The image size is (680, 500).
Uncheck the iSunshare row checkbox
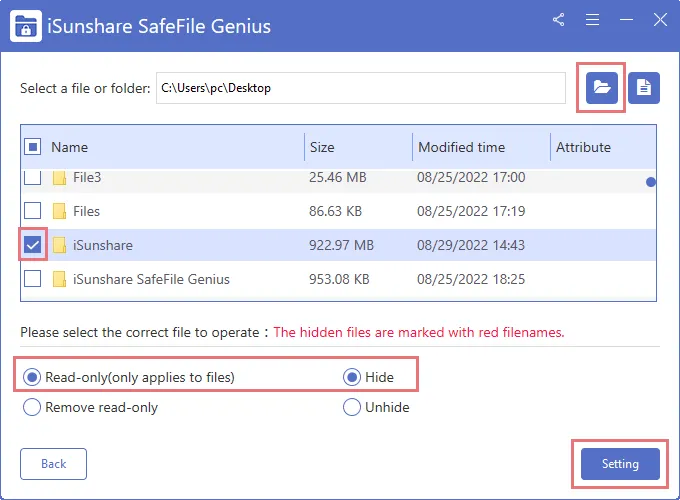coord(33,245)
